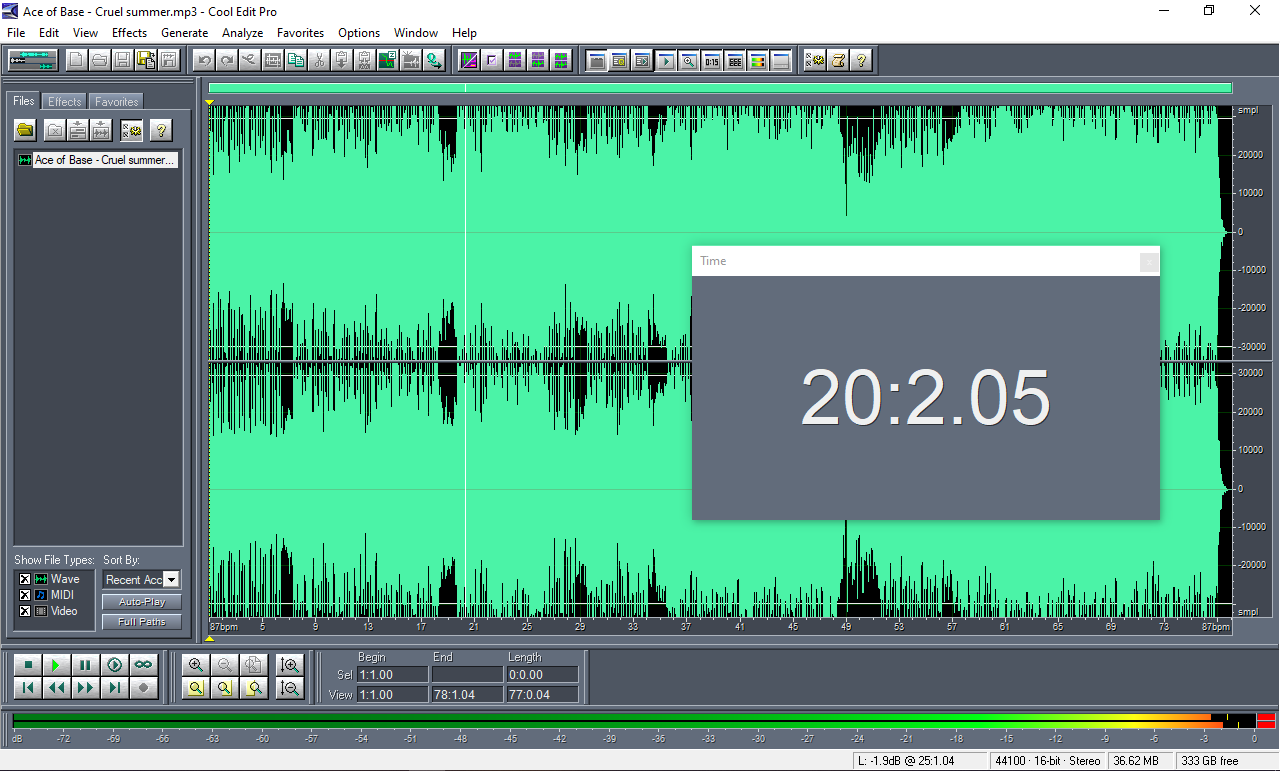Click the circled Play to End button
The width and height of the screenshot is (1280, 771).
click(x=115, y=664)
